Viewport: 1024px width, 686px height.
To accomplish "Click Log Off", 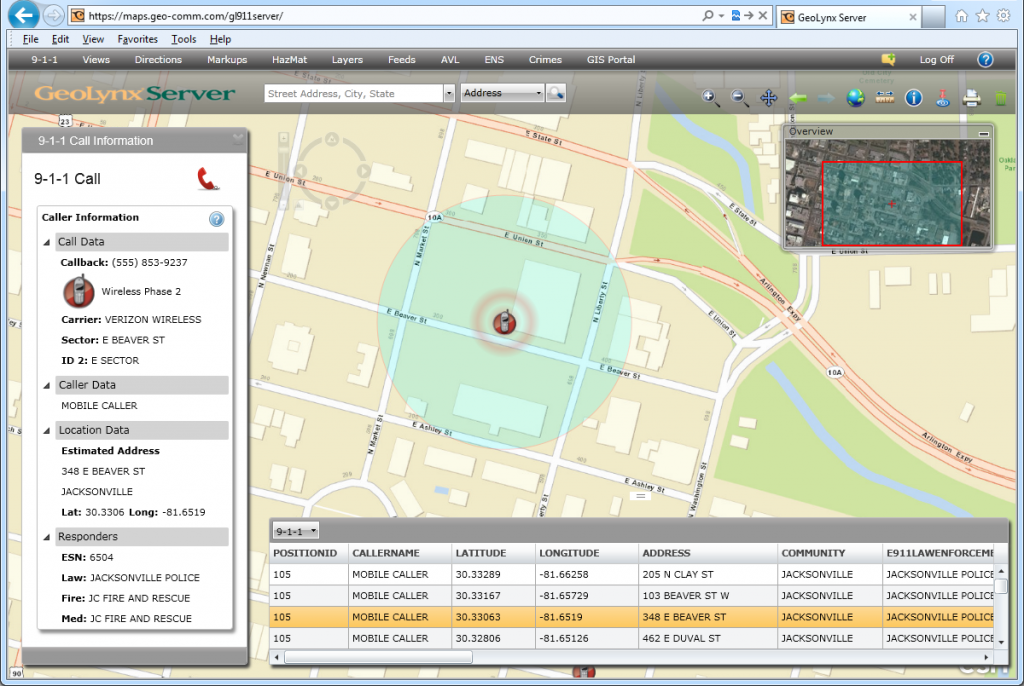I will pyautogui.click(x=936, y=59).
